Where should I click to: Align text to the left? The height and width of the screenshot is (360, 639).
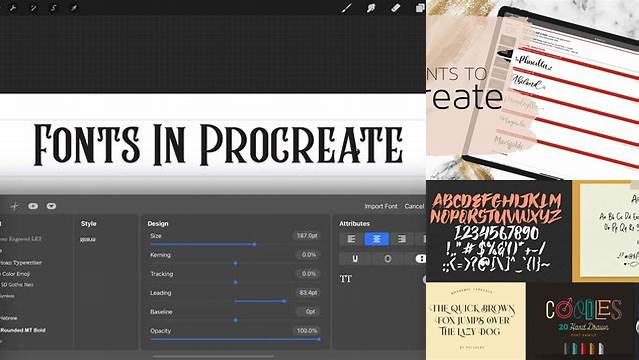(x=351, y=239)
